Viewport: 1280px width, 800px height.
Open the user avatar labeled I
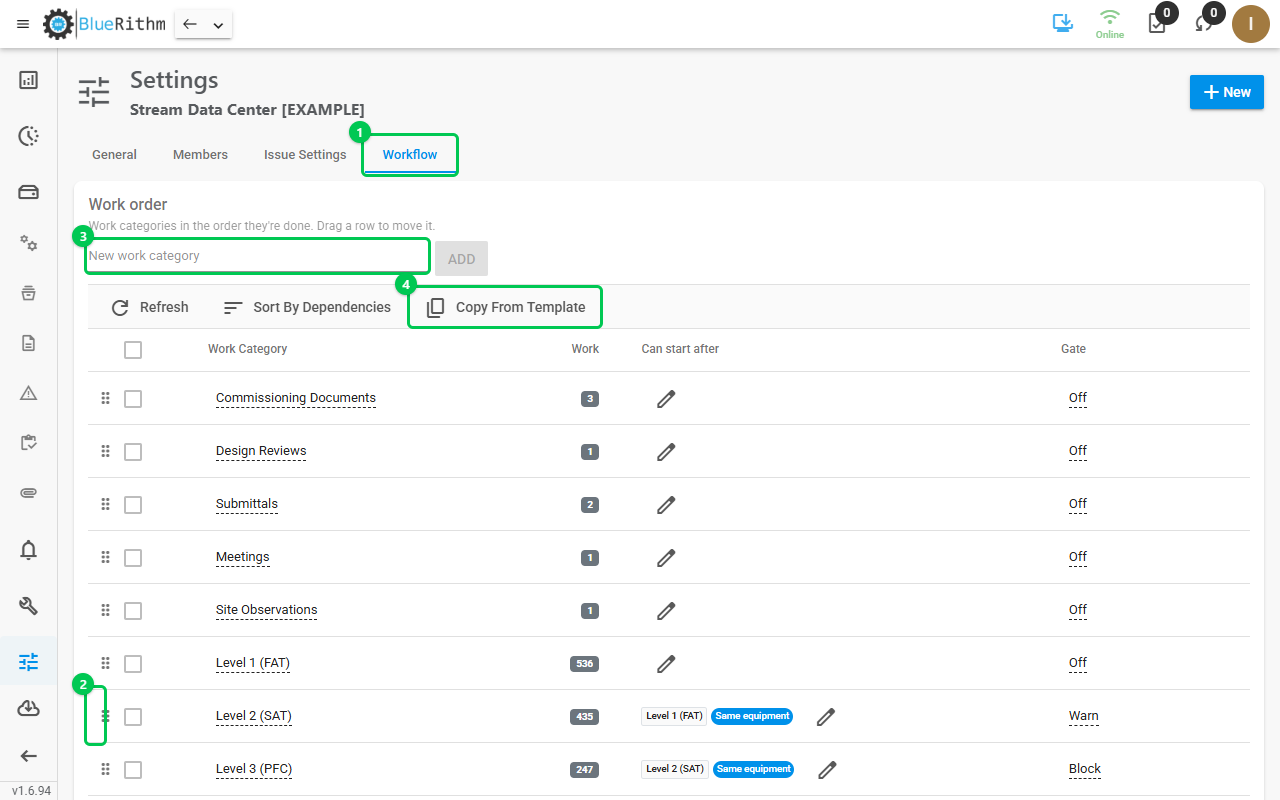[x=1251, y=24]
